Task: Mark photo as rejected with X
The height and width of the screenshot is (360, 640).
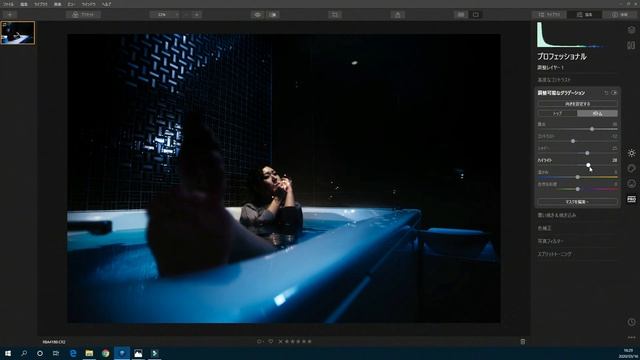Action: coord(280,341)
